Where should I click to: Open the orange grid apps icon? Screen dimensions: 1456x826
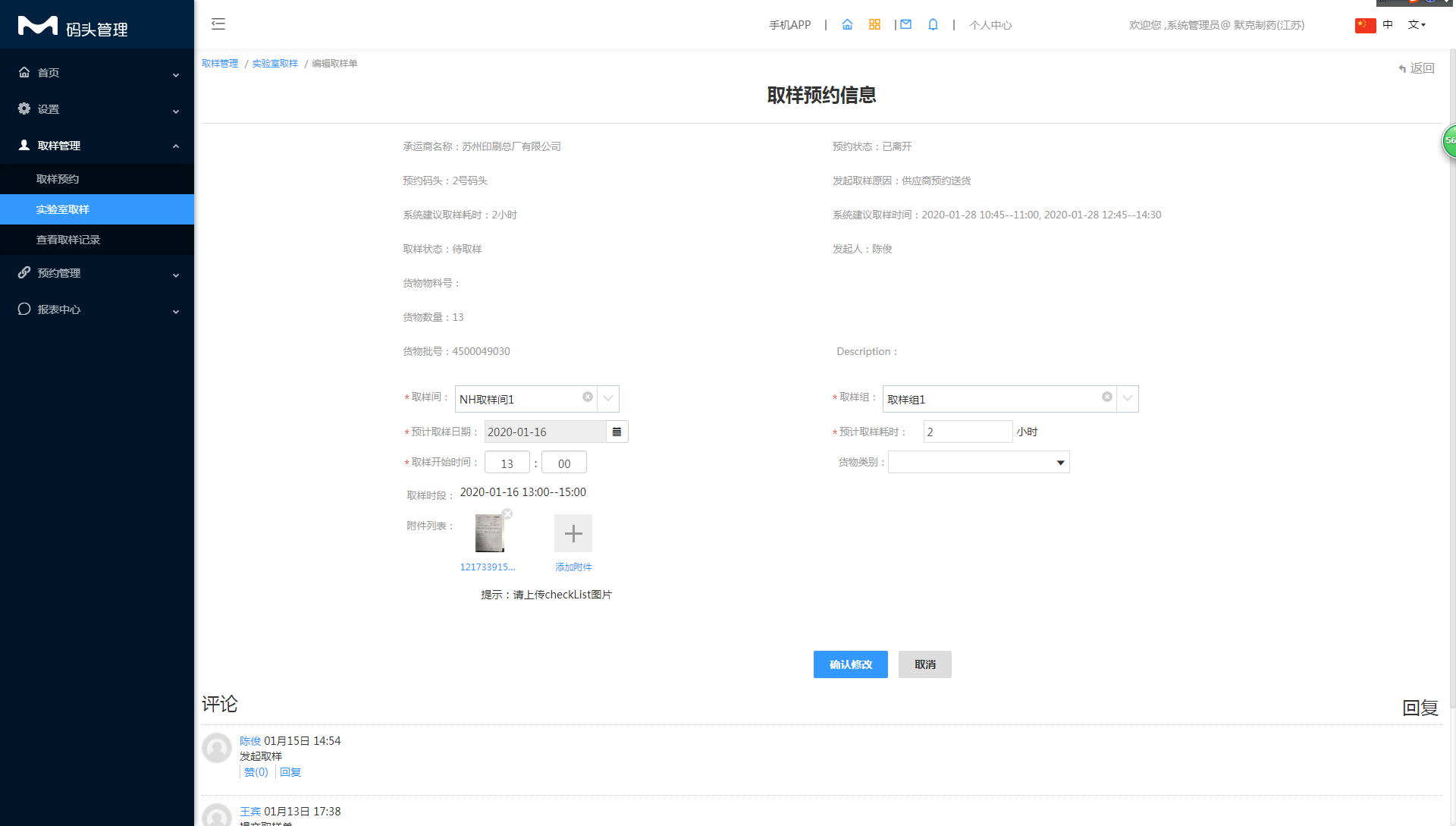pos(874,24)
